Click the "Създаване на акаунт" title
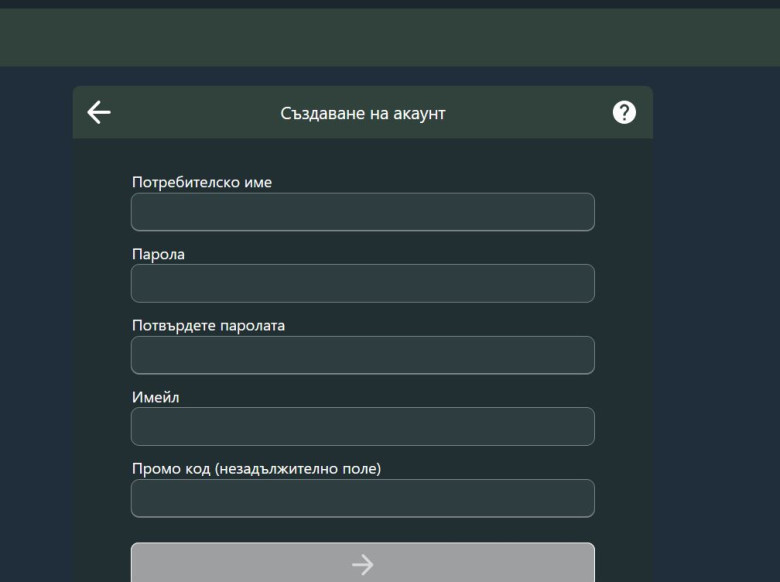Image resolution: width=780 pixels, height=582 pixels. pos(362,113)
